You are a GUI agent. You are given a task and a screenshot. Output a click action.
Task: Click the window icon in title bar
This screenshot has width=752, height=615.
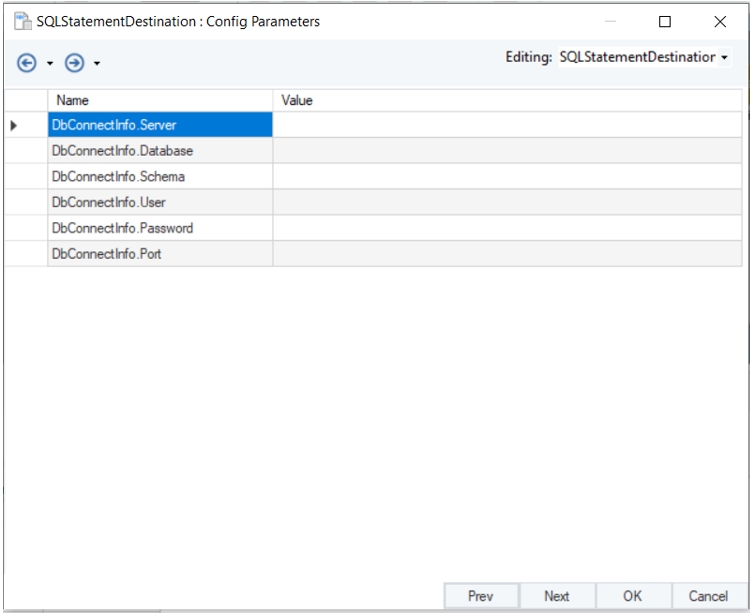coord(21,22)
